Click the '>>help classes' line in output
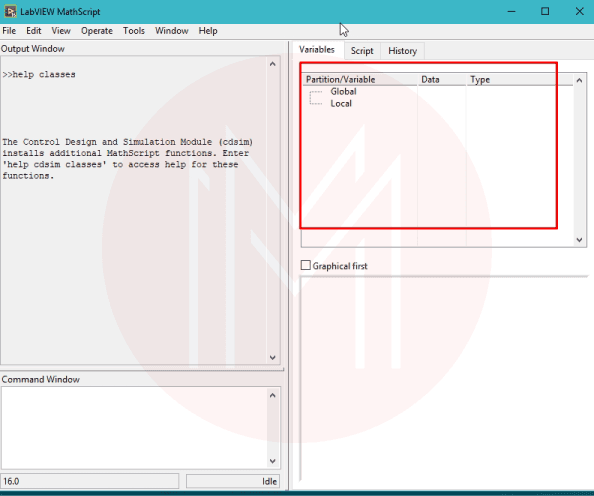The width and height of the screenshot is (594, 496). [x=39, y=74]
